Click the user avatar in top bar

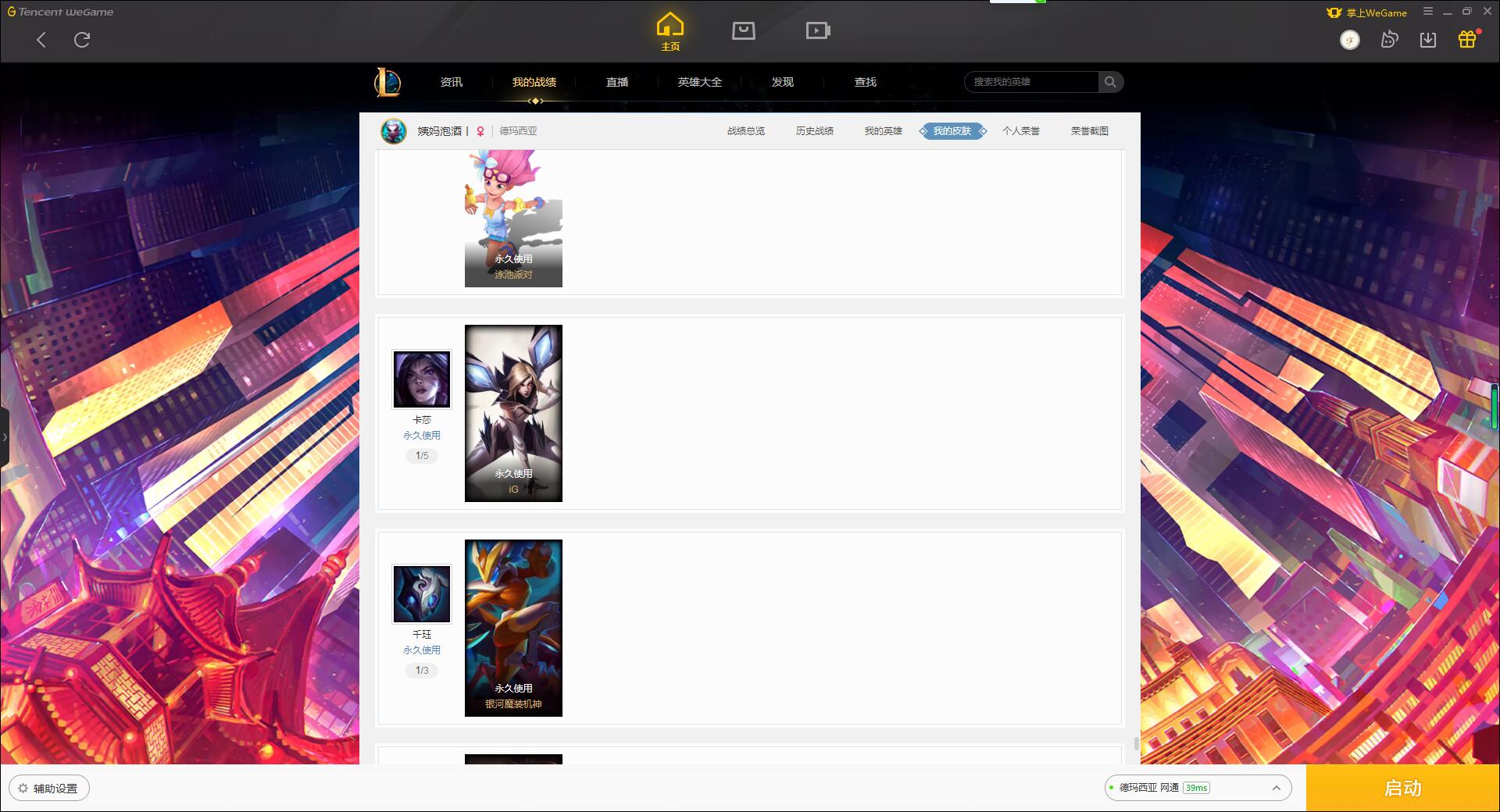pos(1350,40)
